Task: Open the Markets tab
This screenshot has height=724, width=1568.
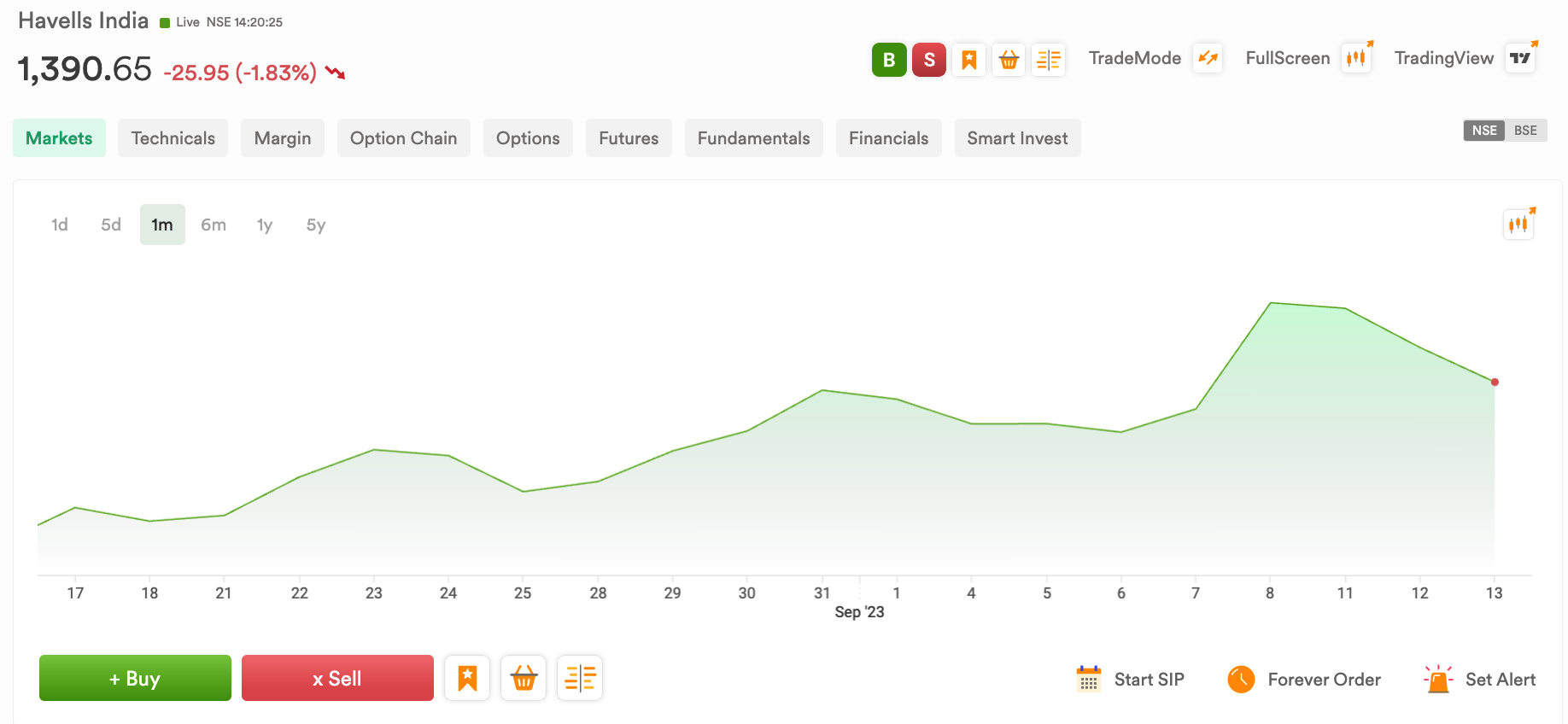Action: click(x=59, y=138)
